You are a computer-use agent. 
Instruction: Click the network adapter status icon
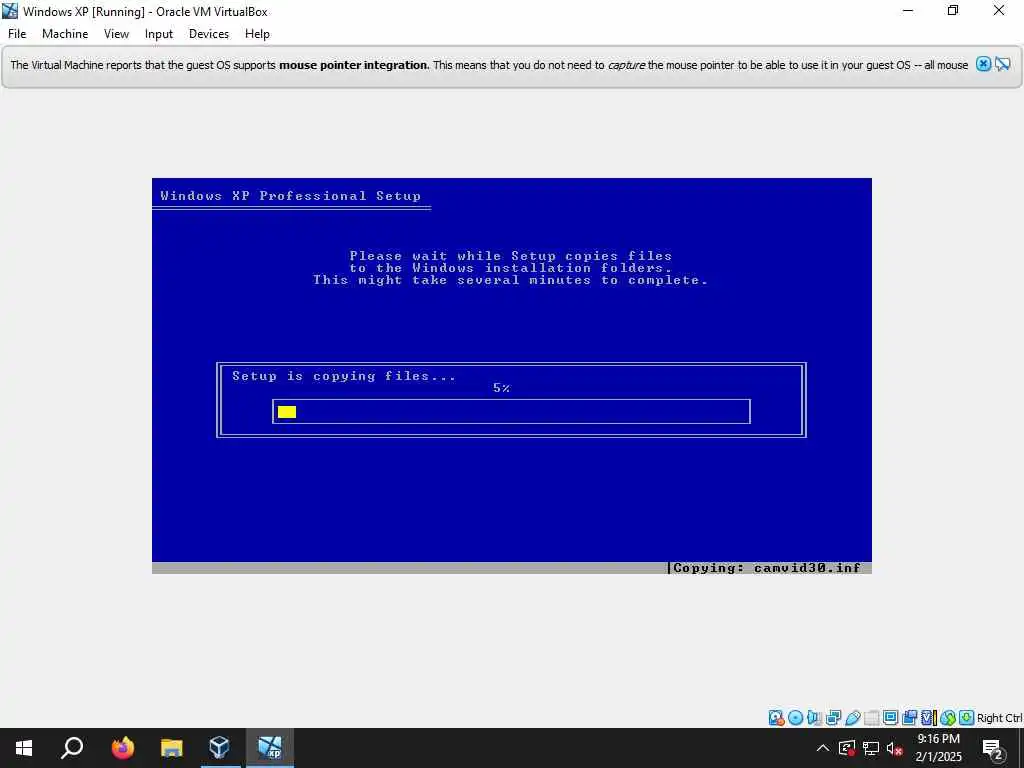tap(833, 718)
